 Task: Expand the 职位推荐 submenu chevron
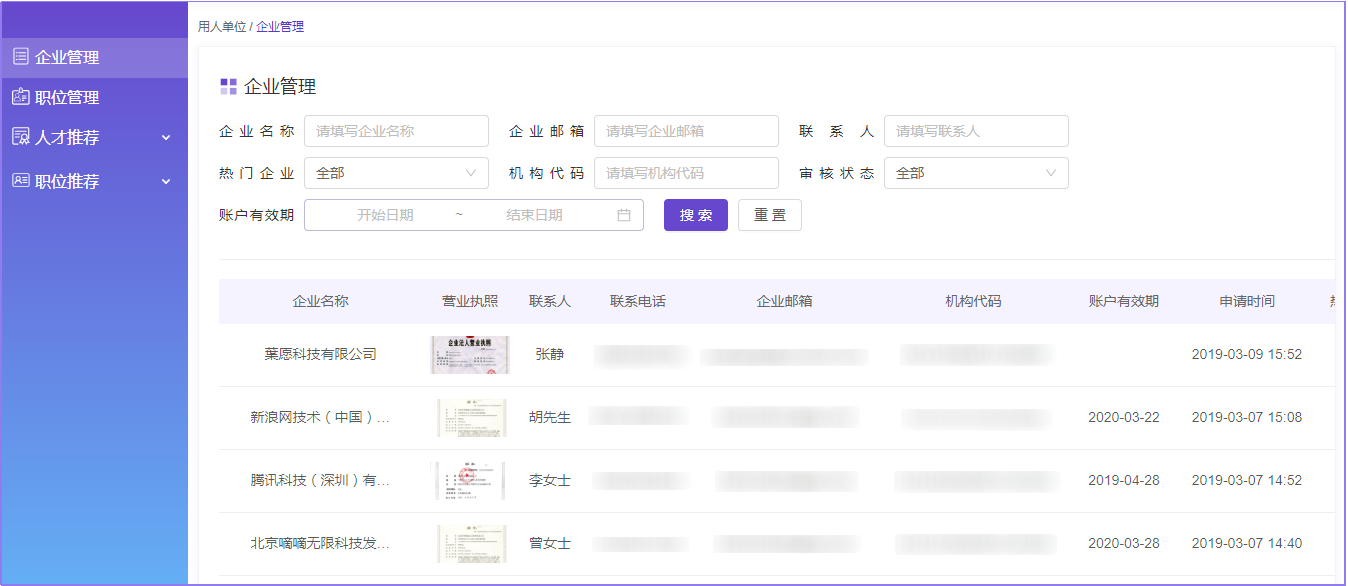(166, 182)
